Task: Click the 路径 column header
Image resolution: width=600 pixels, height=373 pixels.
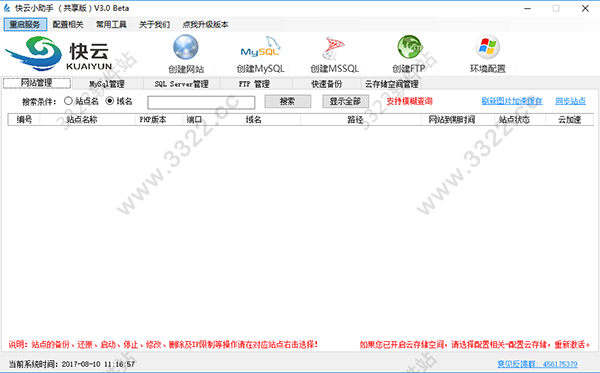Action: coord(361,119)
